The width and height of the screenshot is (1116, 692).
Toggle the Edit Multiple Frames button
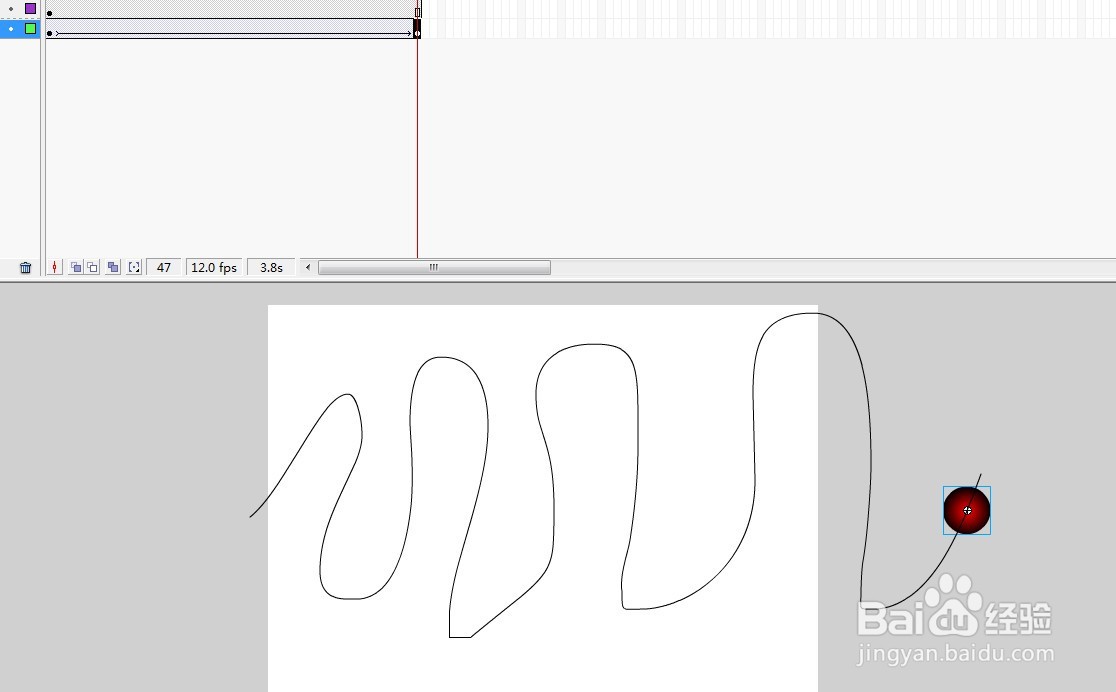pos(113,268)
